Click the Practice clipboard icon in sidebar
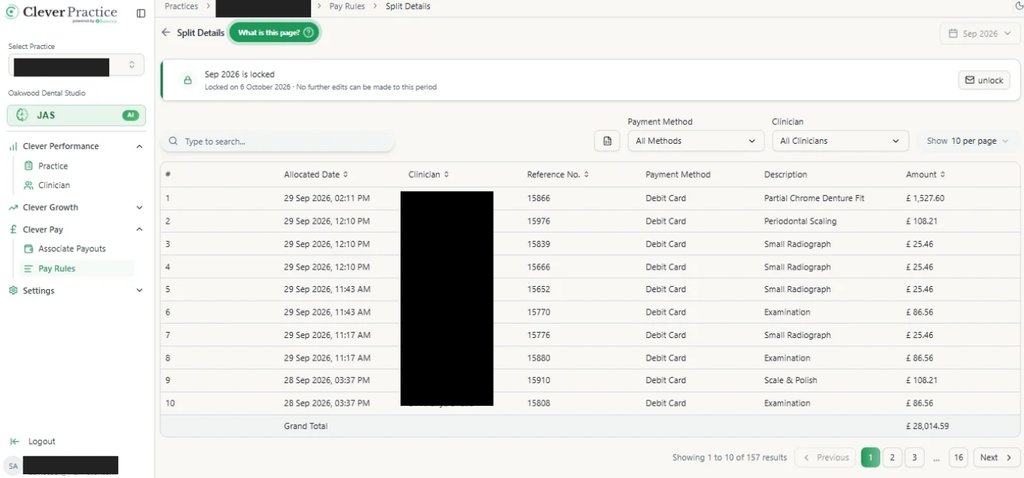This screenshot has width=1024, height=478. coord(28,166)
